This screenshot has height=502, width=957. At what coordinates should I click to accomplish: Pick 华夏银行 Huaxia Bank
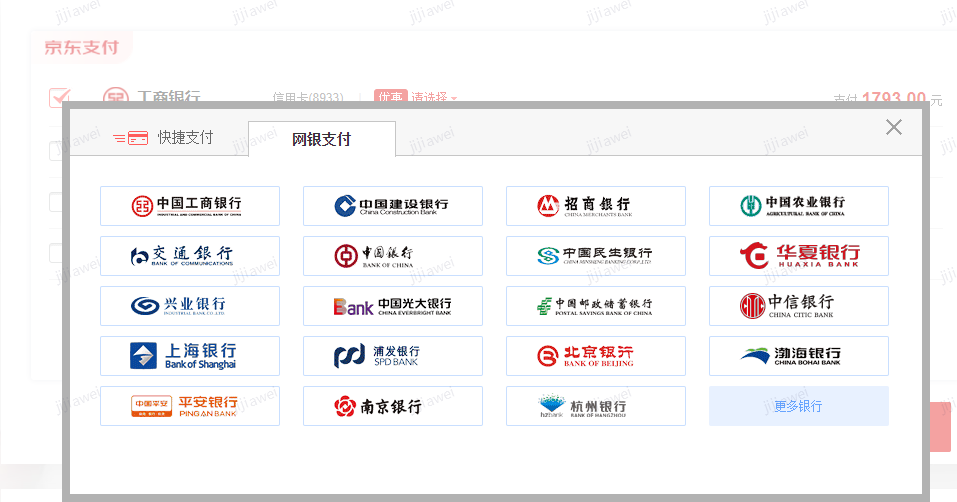tap(798, 256)
